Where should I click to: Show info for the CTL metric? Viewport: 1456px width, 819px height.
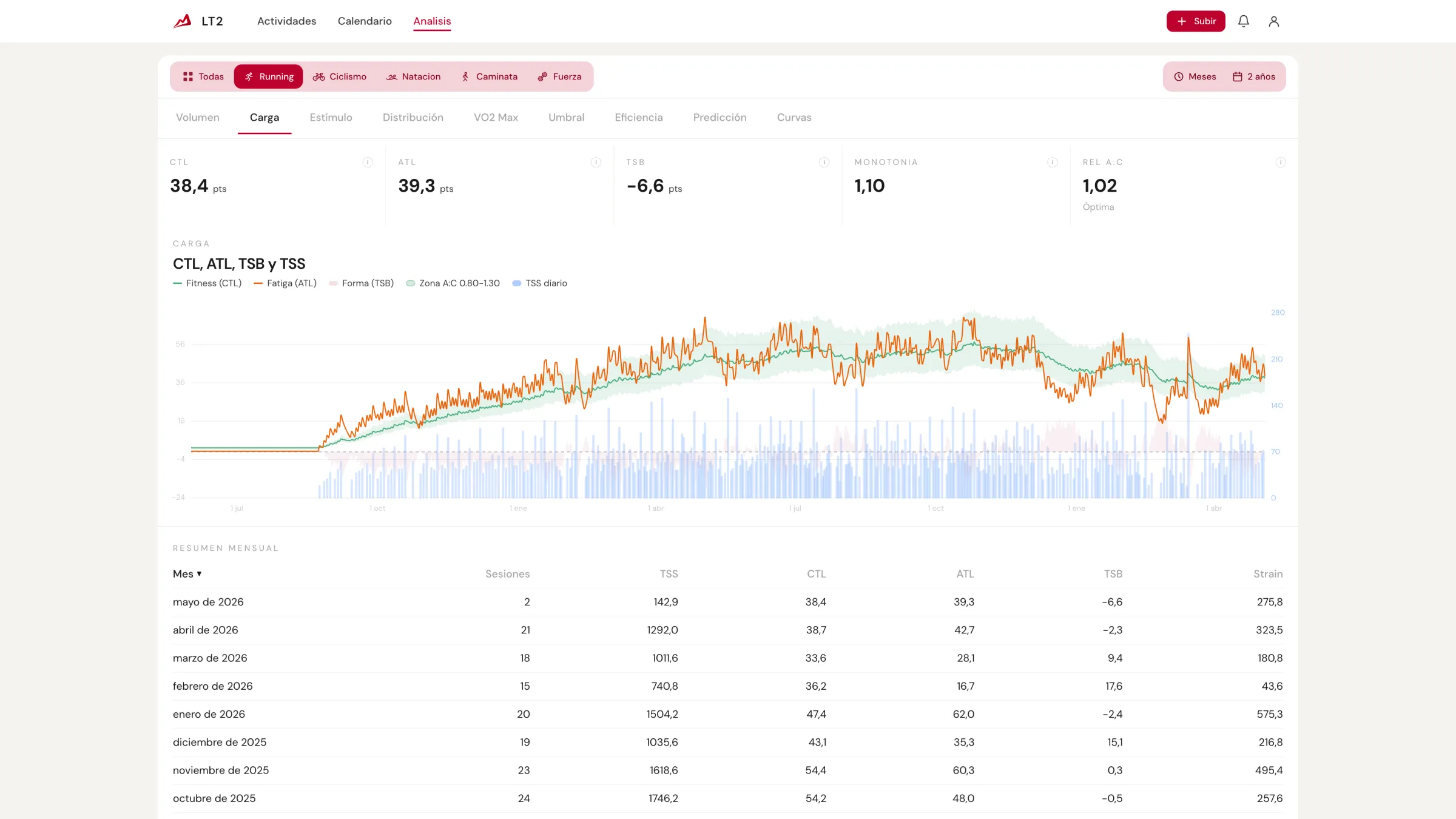point(368,162)
